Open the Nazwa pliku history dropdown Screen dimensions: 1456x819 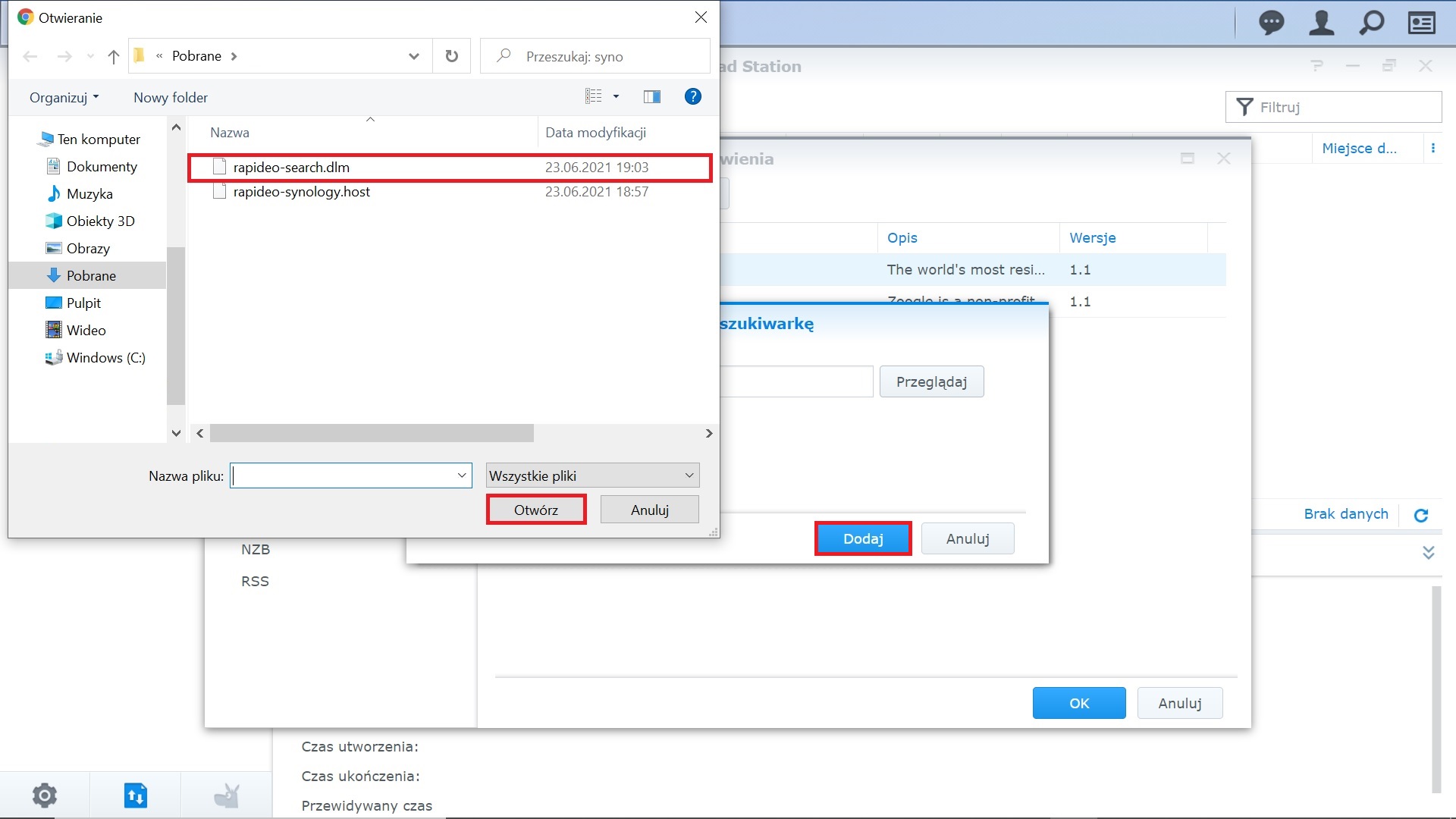(x=462, y=475)
